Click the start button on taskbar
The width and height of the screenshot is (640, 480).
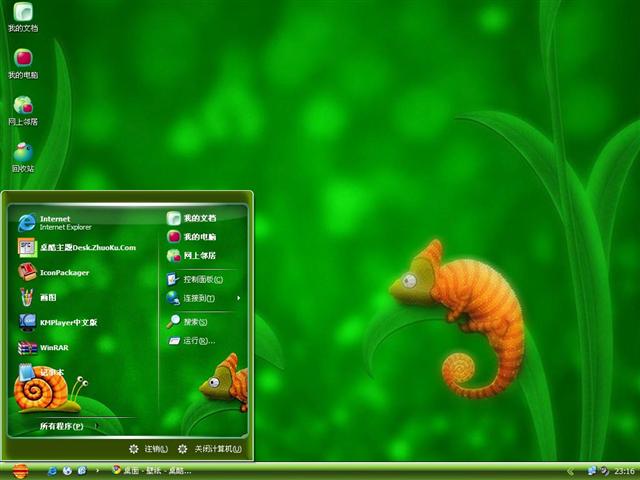[20, 471]
